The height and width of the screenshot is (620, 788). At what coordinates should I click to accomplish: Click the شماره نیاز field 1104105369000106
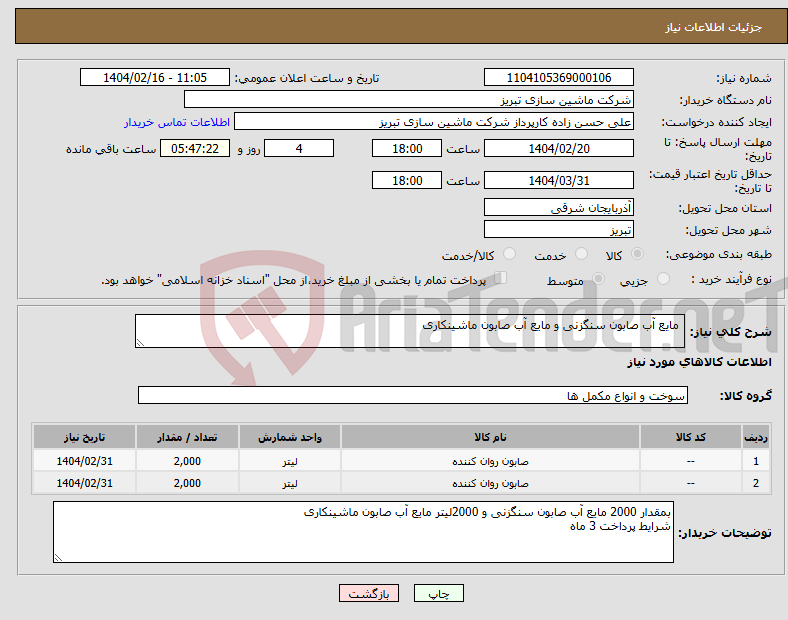point(559,77)
